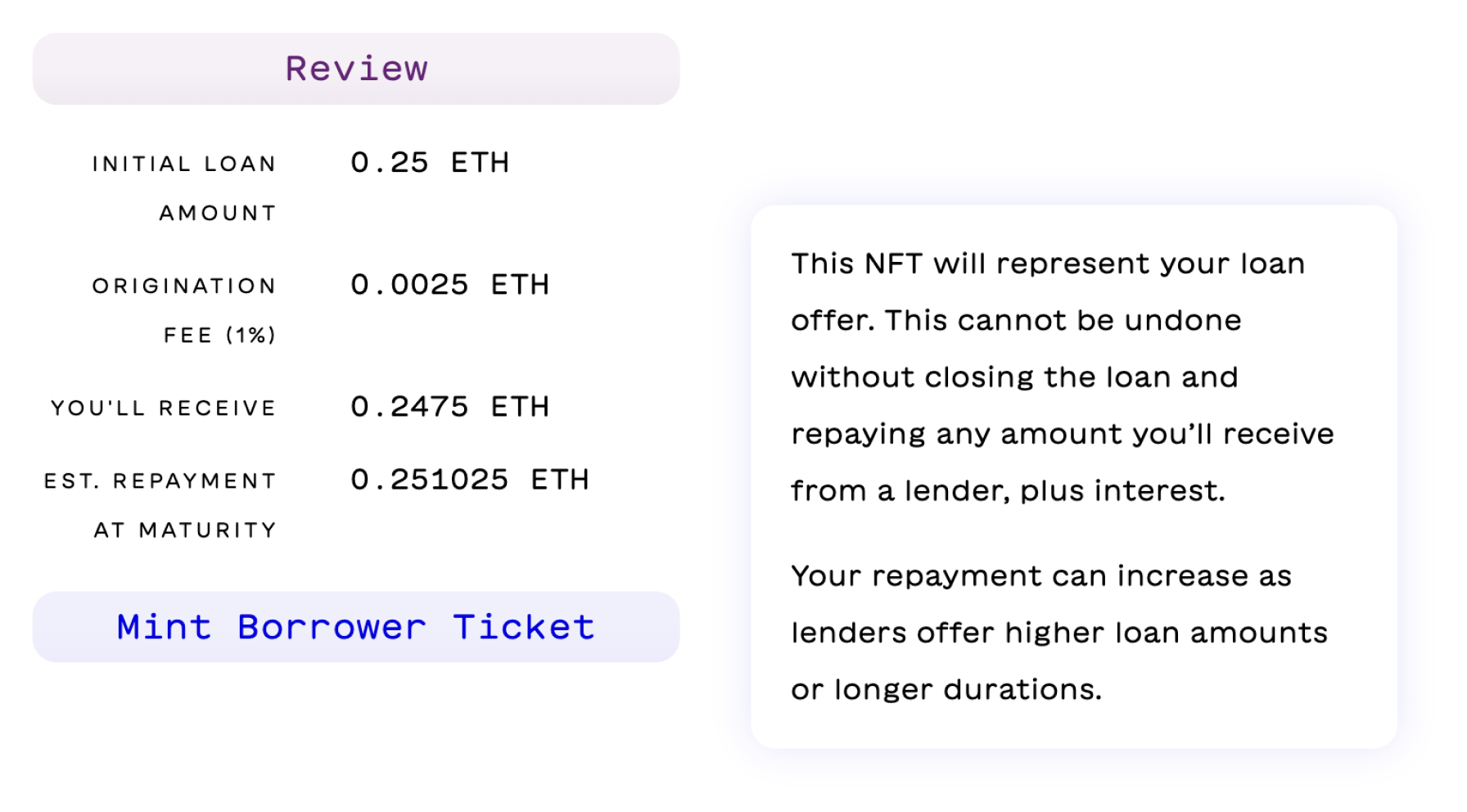This screenshot has height=812, width=1467.
Task: Select the 0.25 ETH loan amount value
Action: pyautogui.click(x=430, y=162)
